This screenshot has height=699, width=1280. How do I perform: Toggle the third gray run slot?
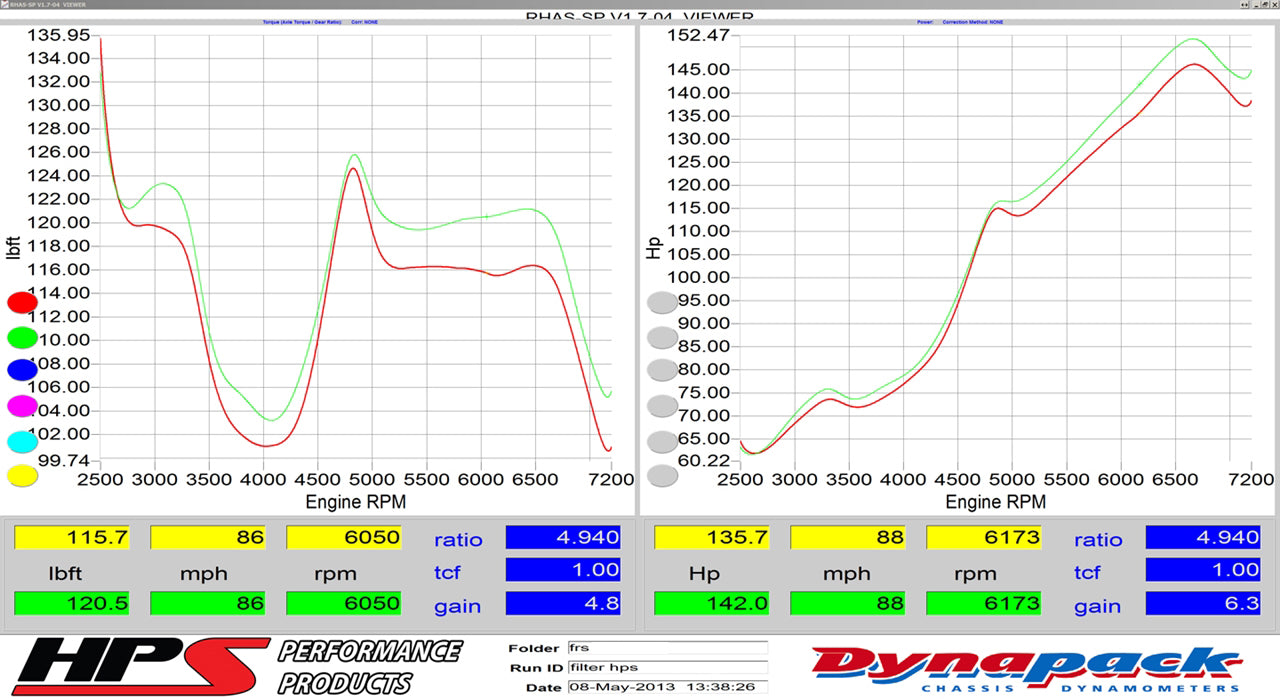[x=662, y=369]
